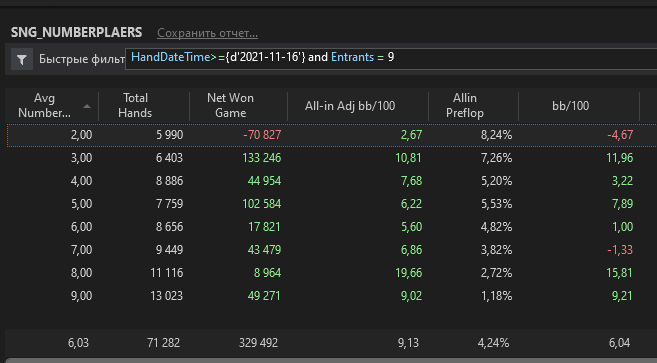The height and width of the screenshot is (363, 657).
Task: Click the totals row value 329 492
Action: tap(258, 343)
